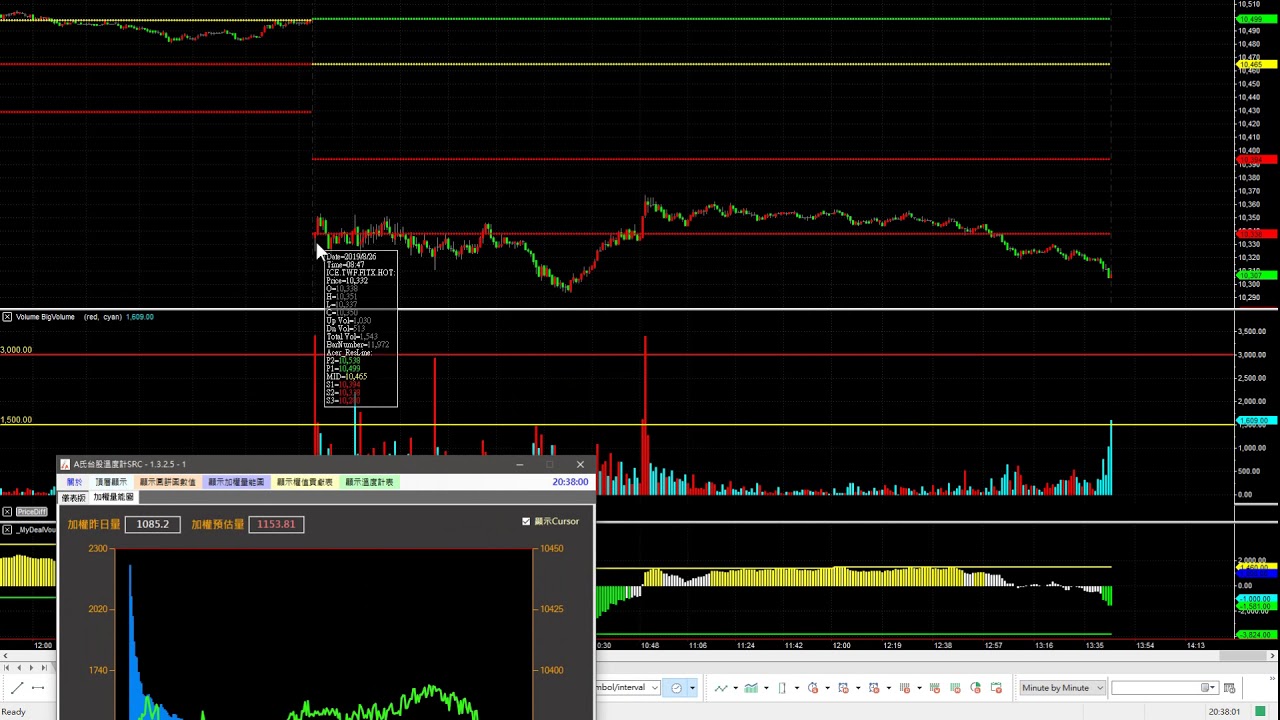Click the gear with red mark icon, first

click(x=813, y=688)
